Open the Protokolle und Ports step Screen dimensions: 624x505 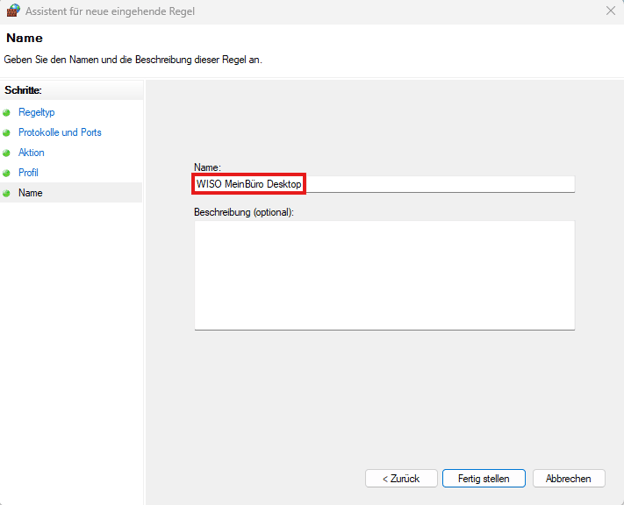59,133
